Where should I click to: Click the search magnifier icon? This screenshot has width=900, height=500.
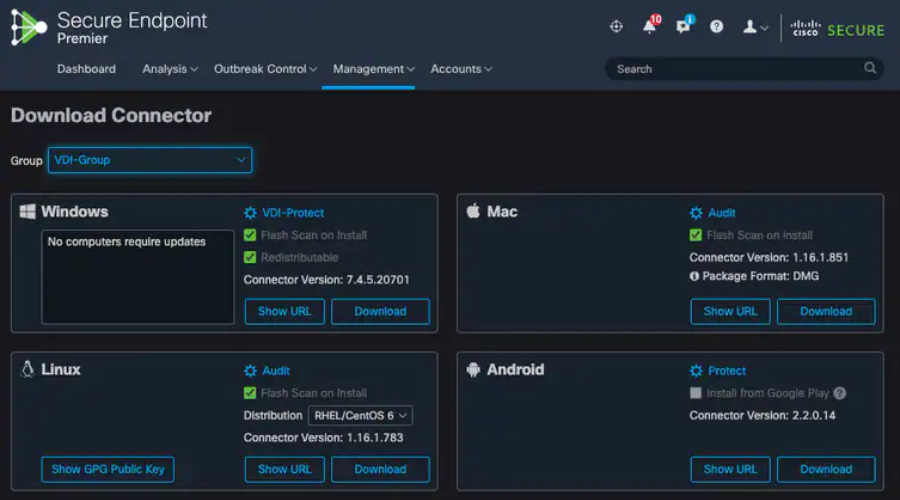click(x=870, y=68)
